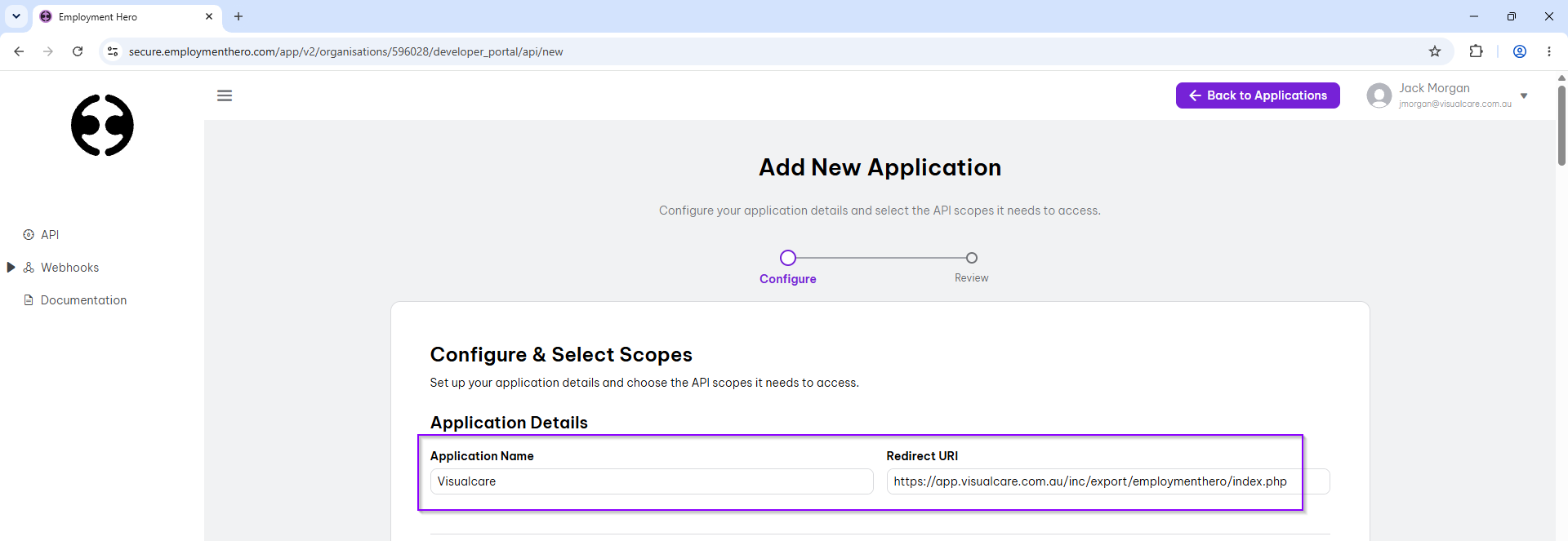
Task: Click the browser back arrow
Action: click(x=19, y=51)
